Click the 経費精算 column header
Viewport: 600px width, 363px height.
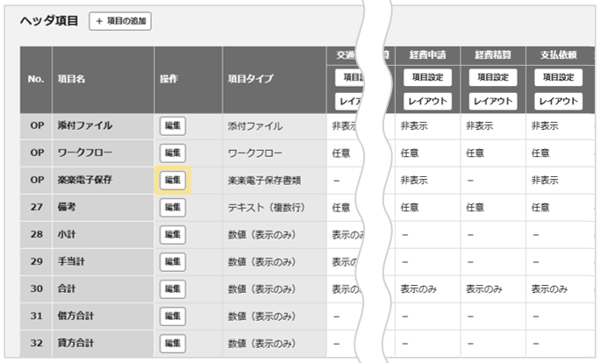click(493, 55)
